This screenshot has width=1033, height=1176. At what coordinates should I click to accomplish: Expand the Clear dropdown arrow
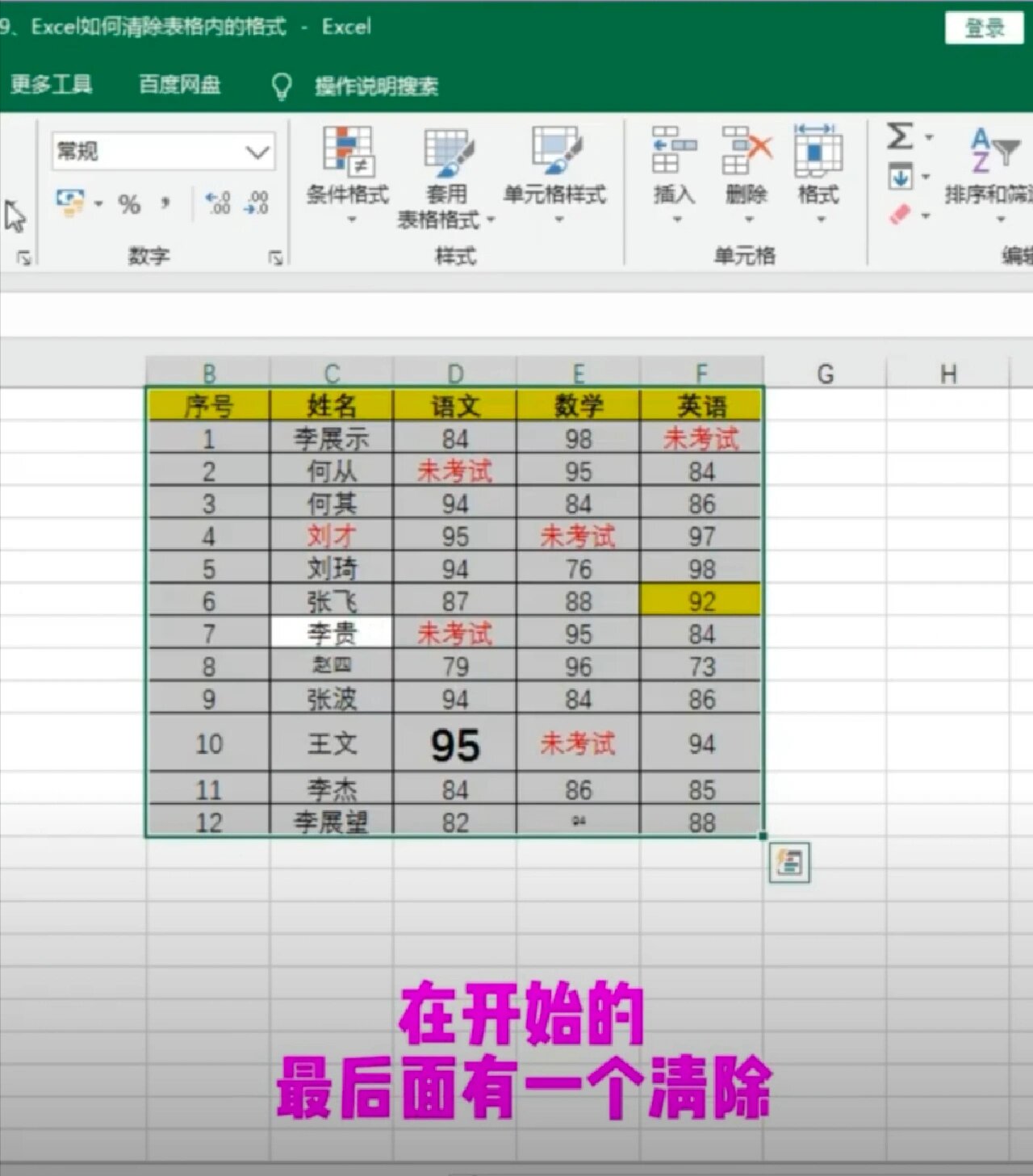[x=926, y=216]
